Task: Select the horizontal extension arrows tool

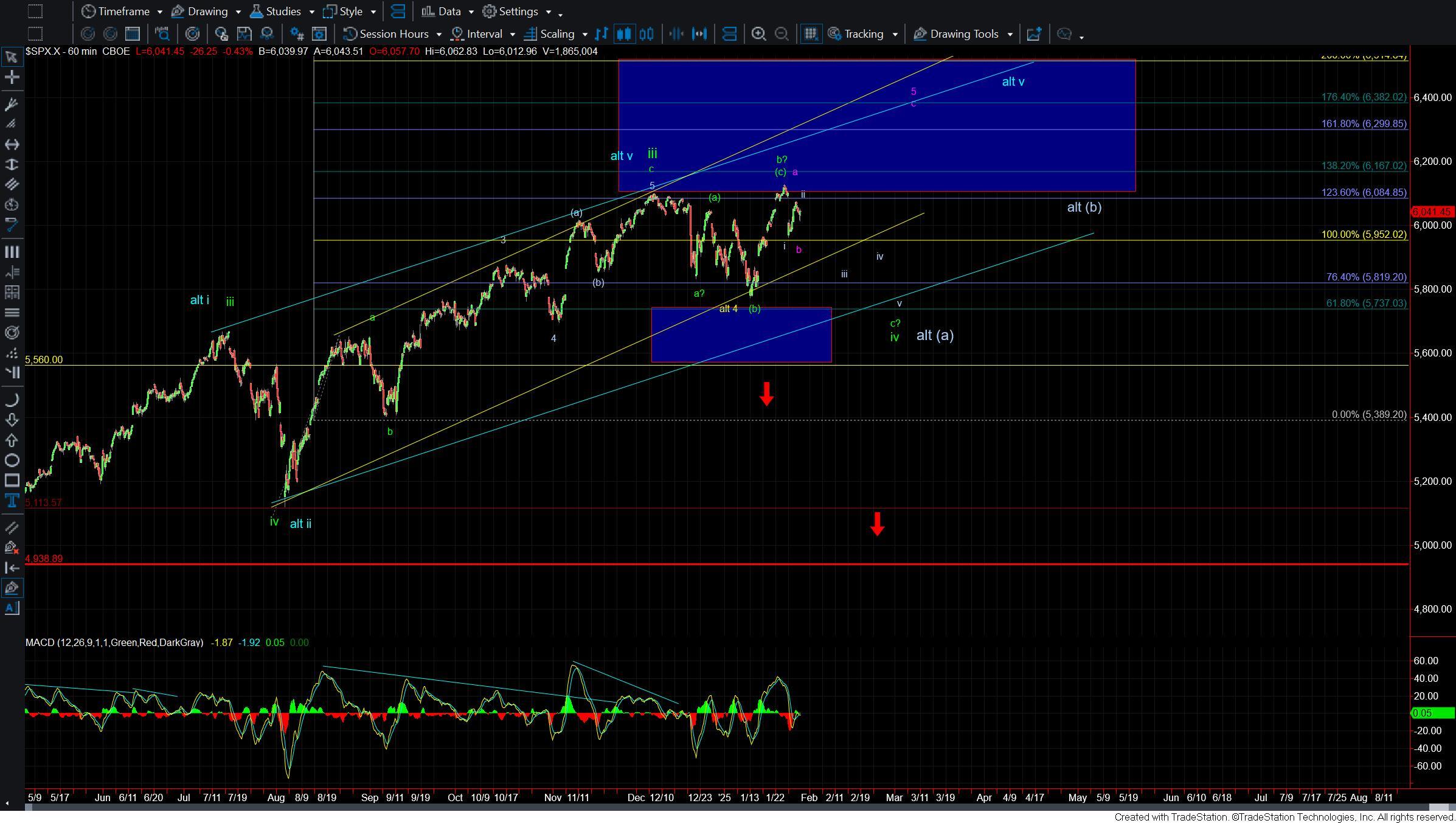Action: (x=12, y=144)
